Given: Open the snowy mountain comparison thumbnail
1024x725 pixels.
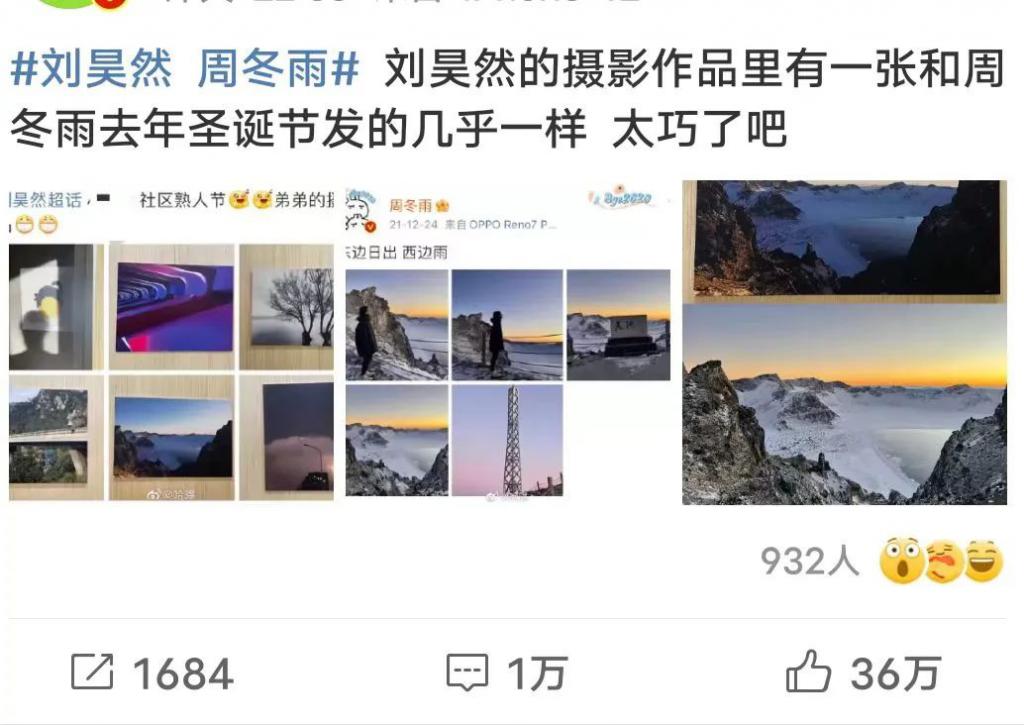Looking at the screenshot, I should 844,342.
